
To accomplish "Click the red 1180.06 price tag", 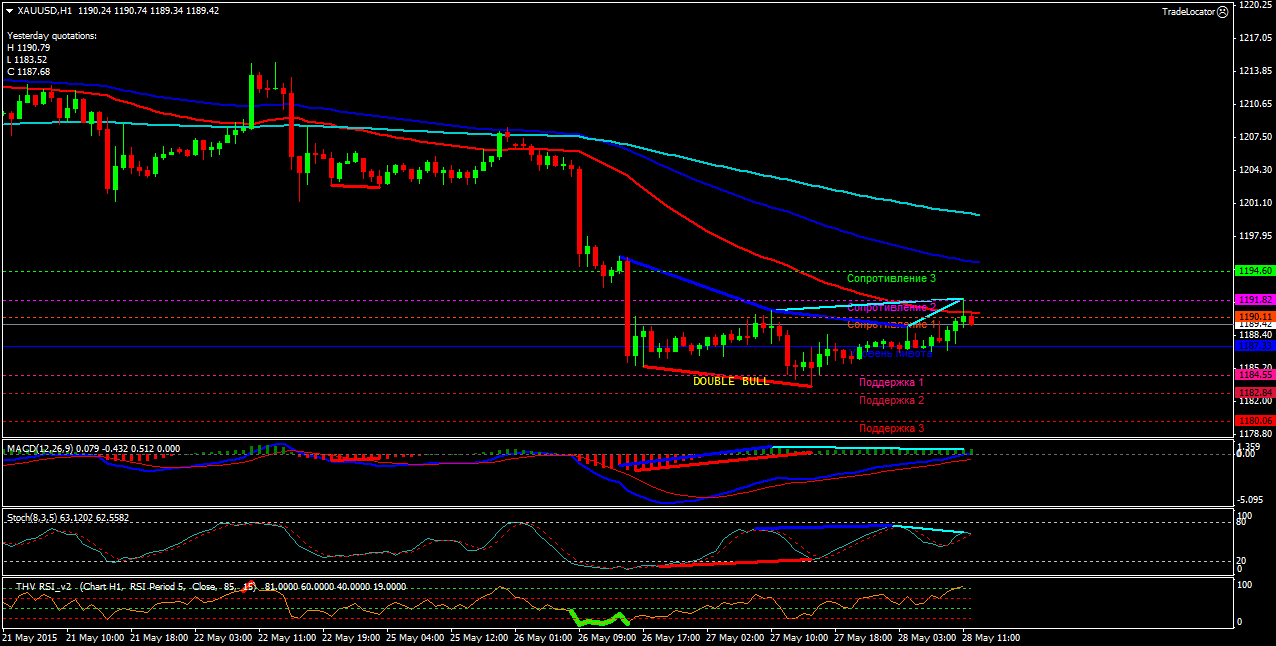I will pos(1254,421).
